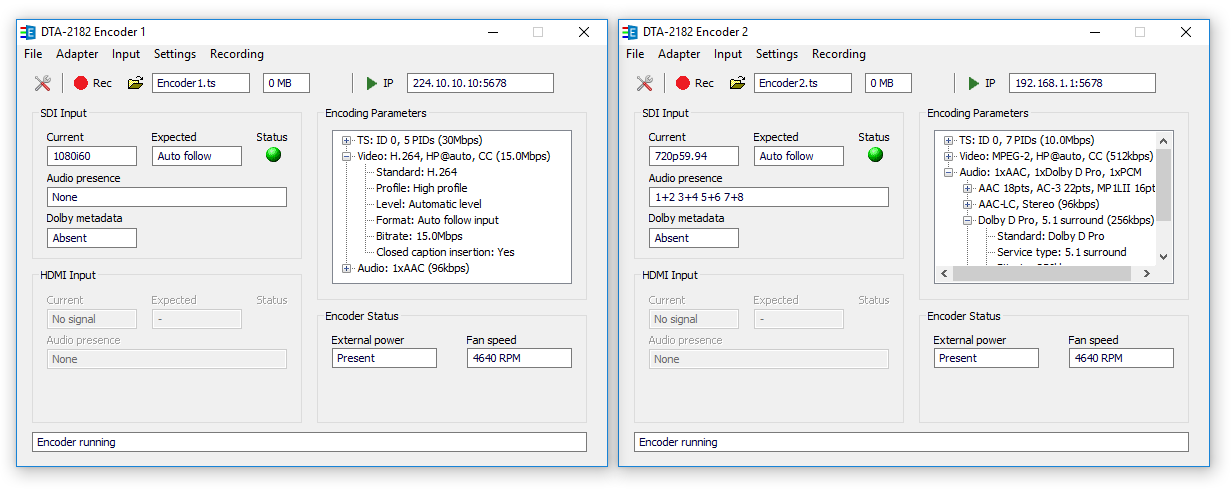Screen dimensions: 1232x490
Task: Click vertical scrollbar in Encoder 2 parameters tree
Action: click(x=1163, y=185)
